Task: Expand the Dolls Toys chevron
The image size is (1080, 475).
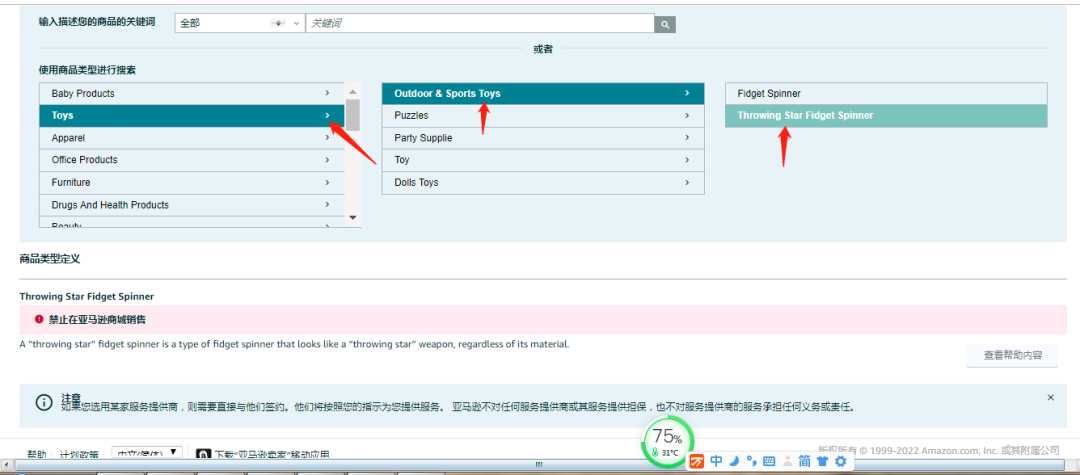Action: 687,182
